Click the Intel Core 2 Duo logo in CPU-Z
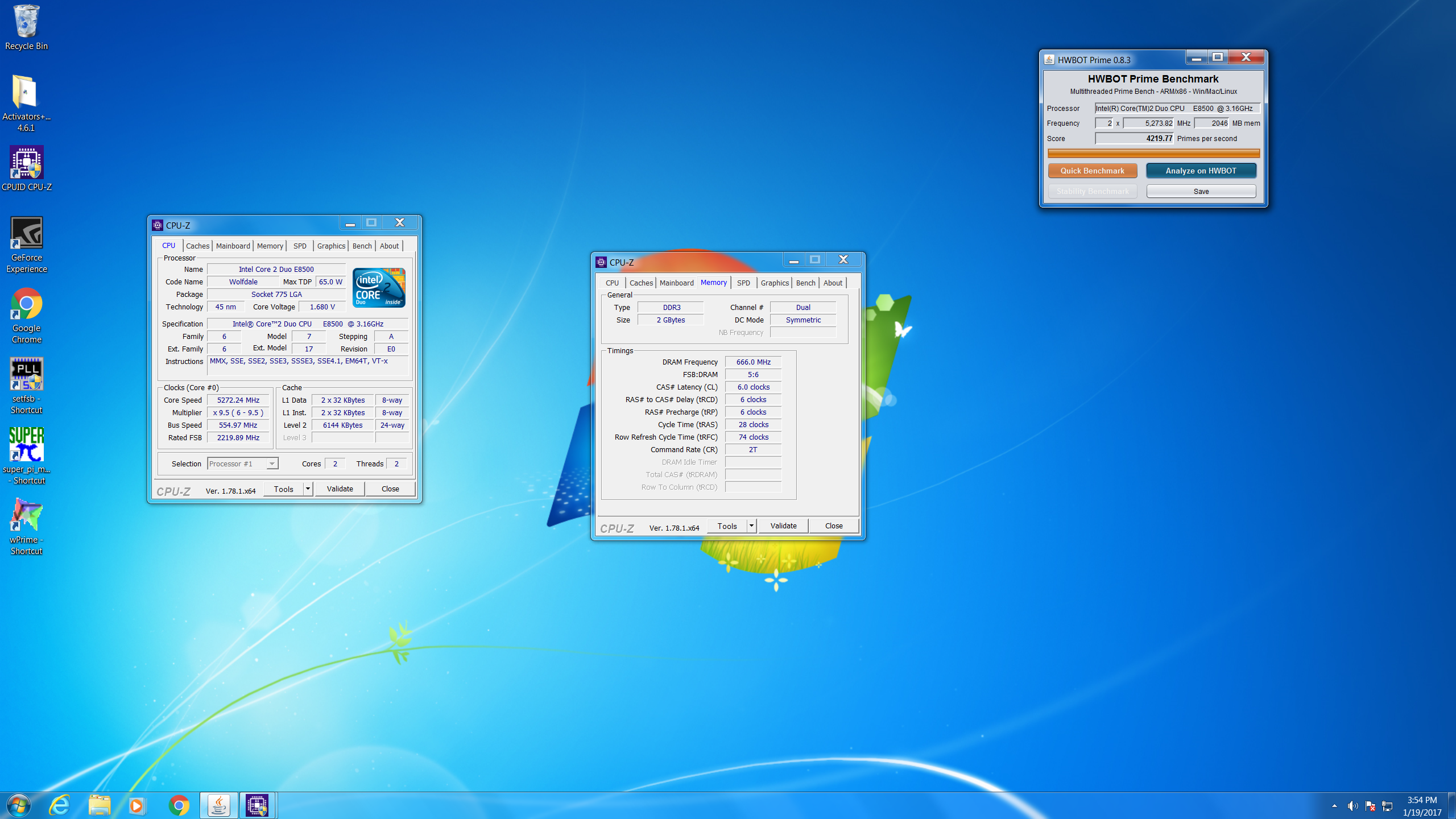The width and height of the screenshot is (1456, 819). [x=379, y=287]
